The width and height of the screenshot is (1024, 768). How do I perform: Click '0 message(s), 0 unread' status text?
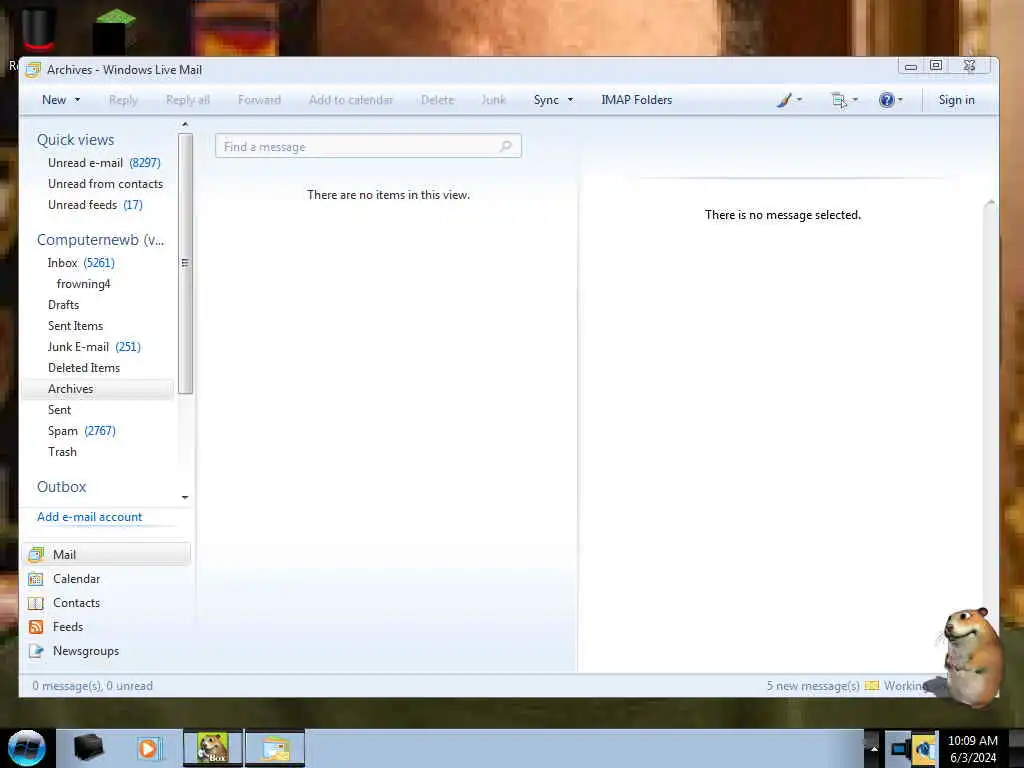pos(92,686)
